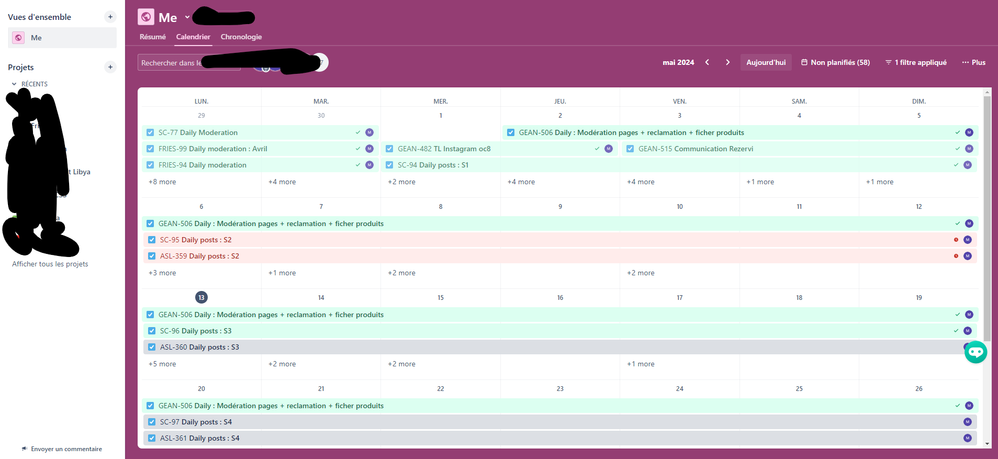
Task: Open the dropdown chevron next to Me title
Action: click(187, 17)
